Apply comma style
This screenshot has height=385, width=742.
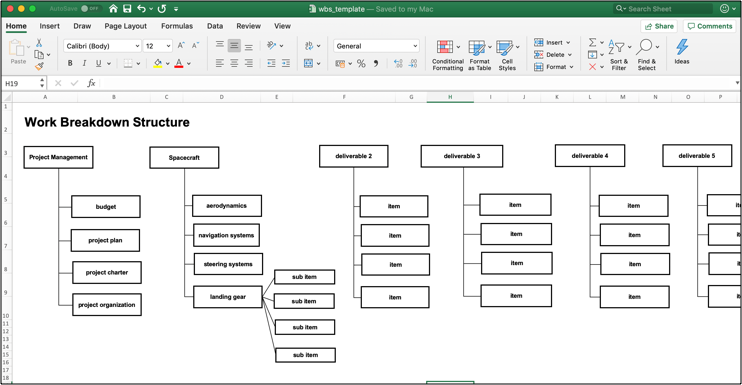(376, 63)
